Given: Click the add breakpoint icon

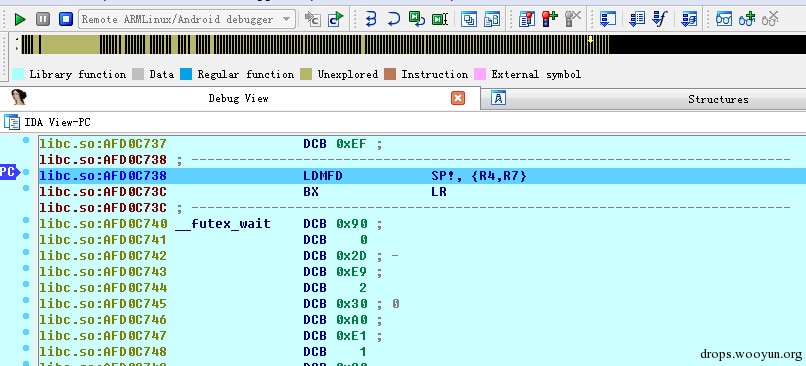Looking at the screenshot, I should pos(549,20).
